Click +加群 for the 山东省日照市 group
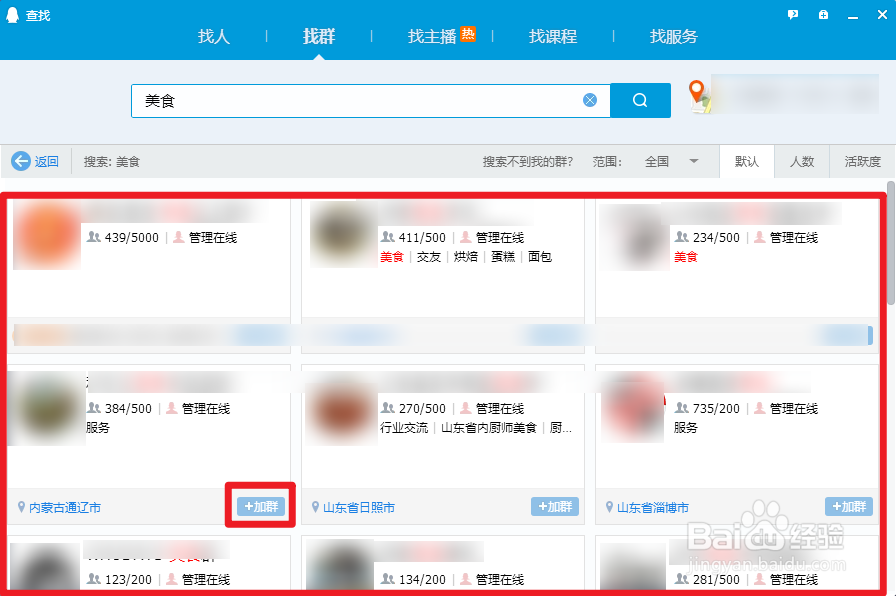The image size is (896, 596). click(x=555, y=506)
